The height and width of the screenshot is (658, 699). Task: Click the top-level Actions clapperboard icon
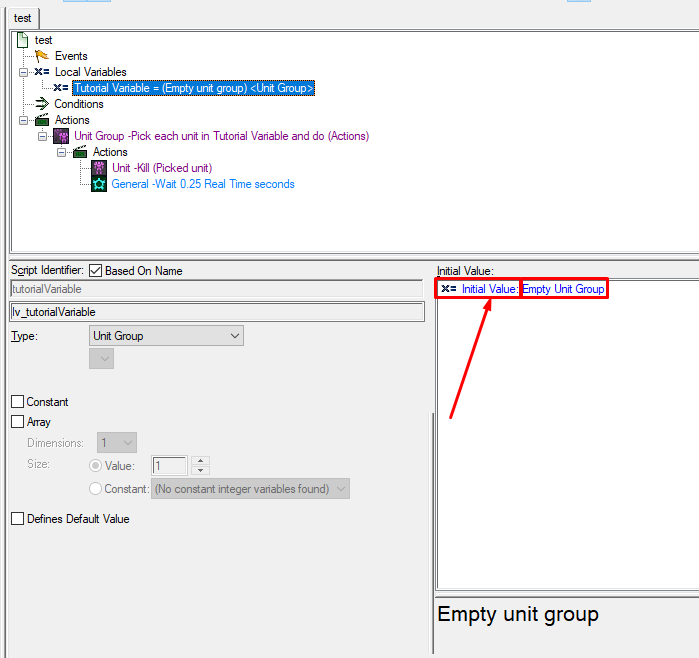point(42,120)
